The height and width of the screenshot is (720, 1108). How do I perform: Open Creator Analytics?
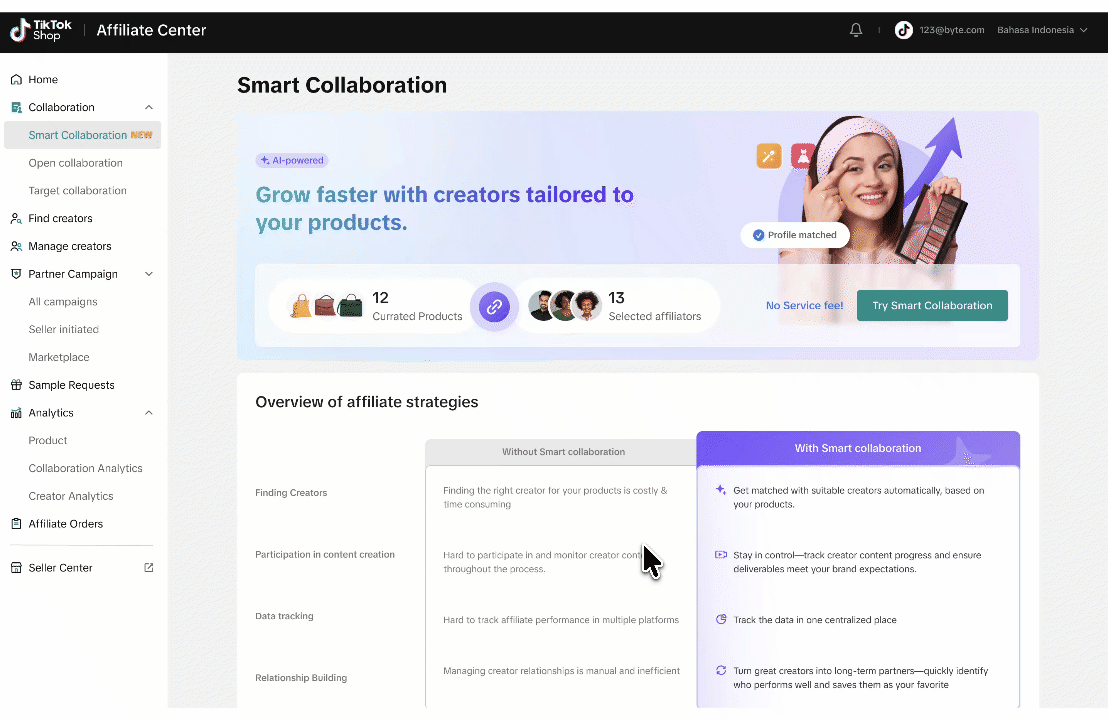(x=71, y=496)
